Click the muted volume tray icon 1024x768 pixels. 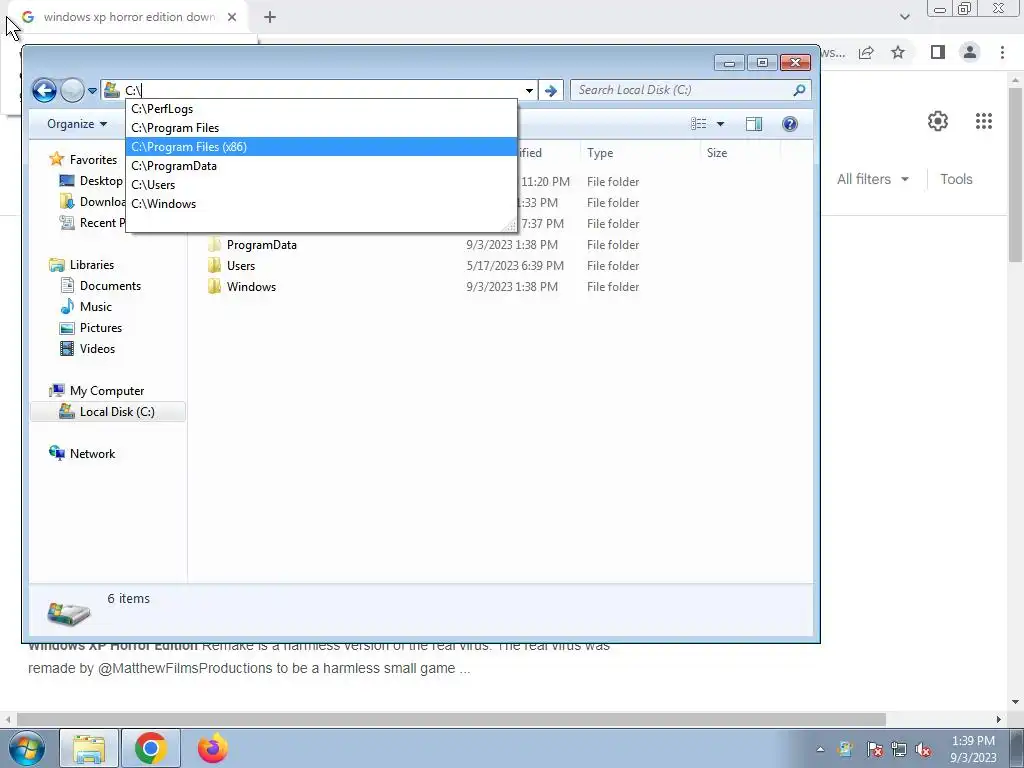click(923, 750)
